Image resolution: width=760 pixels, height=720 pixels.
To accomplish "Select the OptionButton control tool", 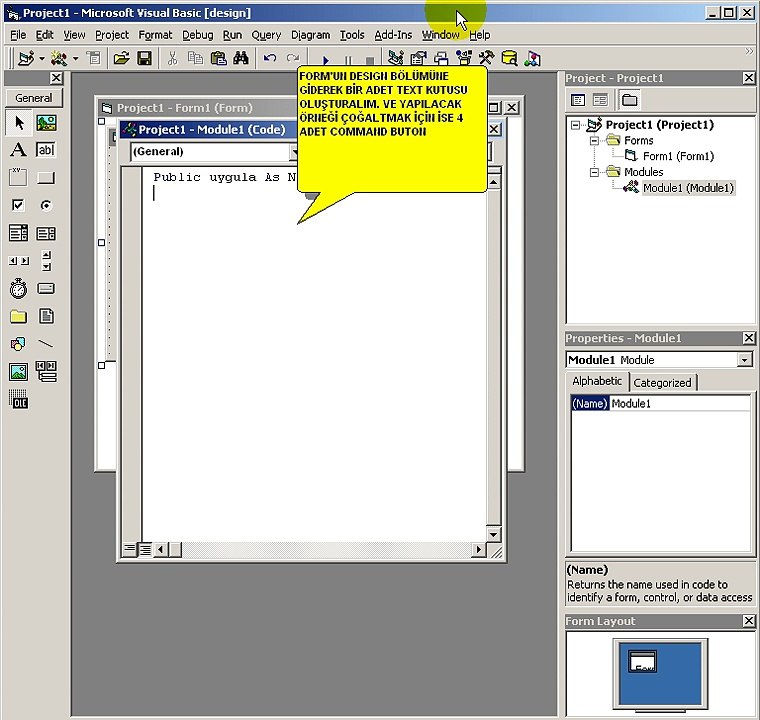I will pyautogui.click(x=46, y=205).
